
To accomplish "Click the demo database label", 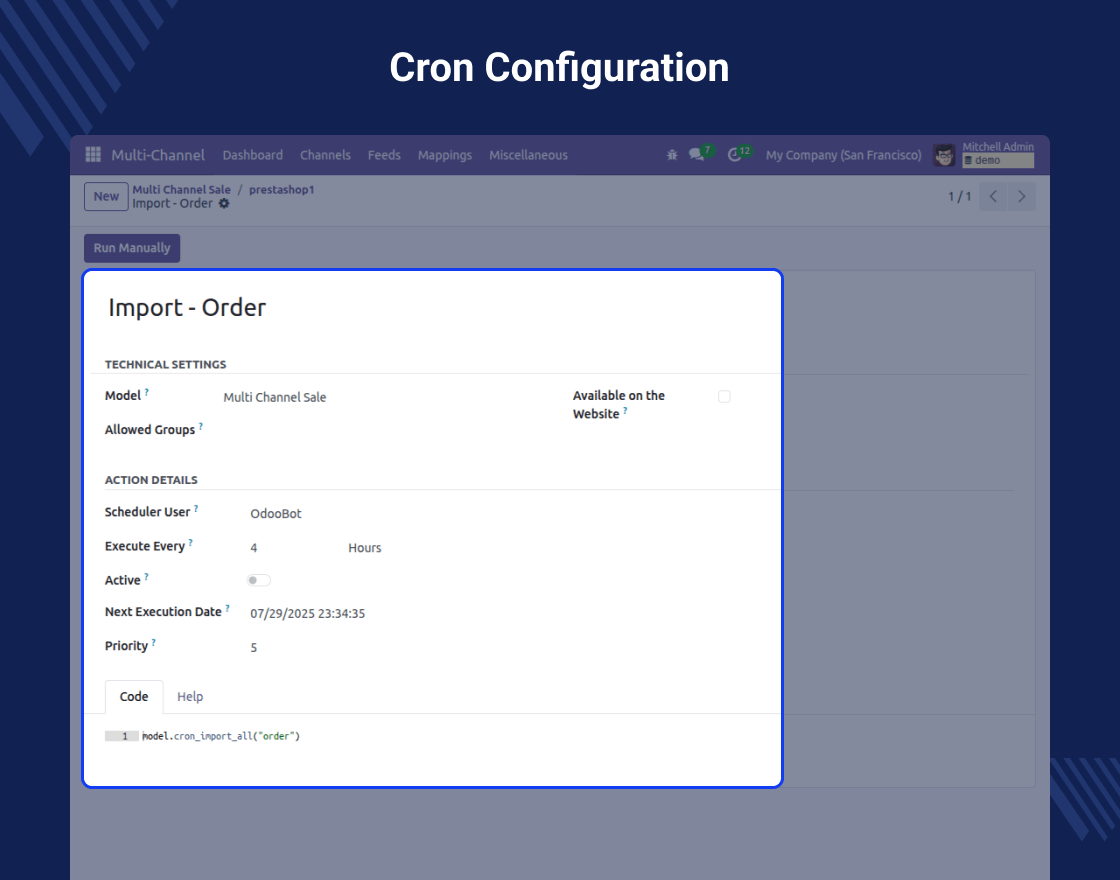I will (998, 161).
